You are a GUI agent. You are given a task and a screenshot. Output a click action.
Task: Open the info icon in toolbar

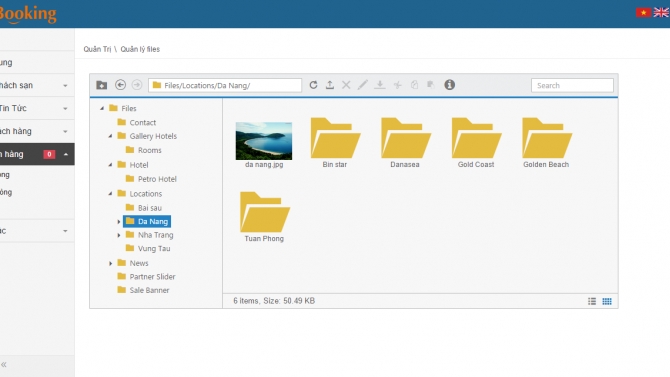449,85
